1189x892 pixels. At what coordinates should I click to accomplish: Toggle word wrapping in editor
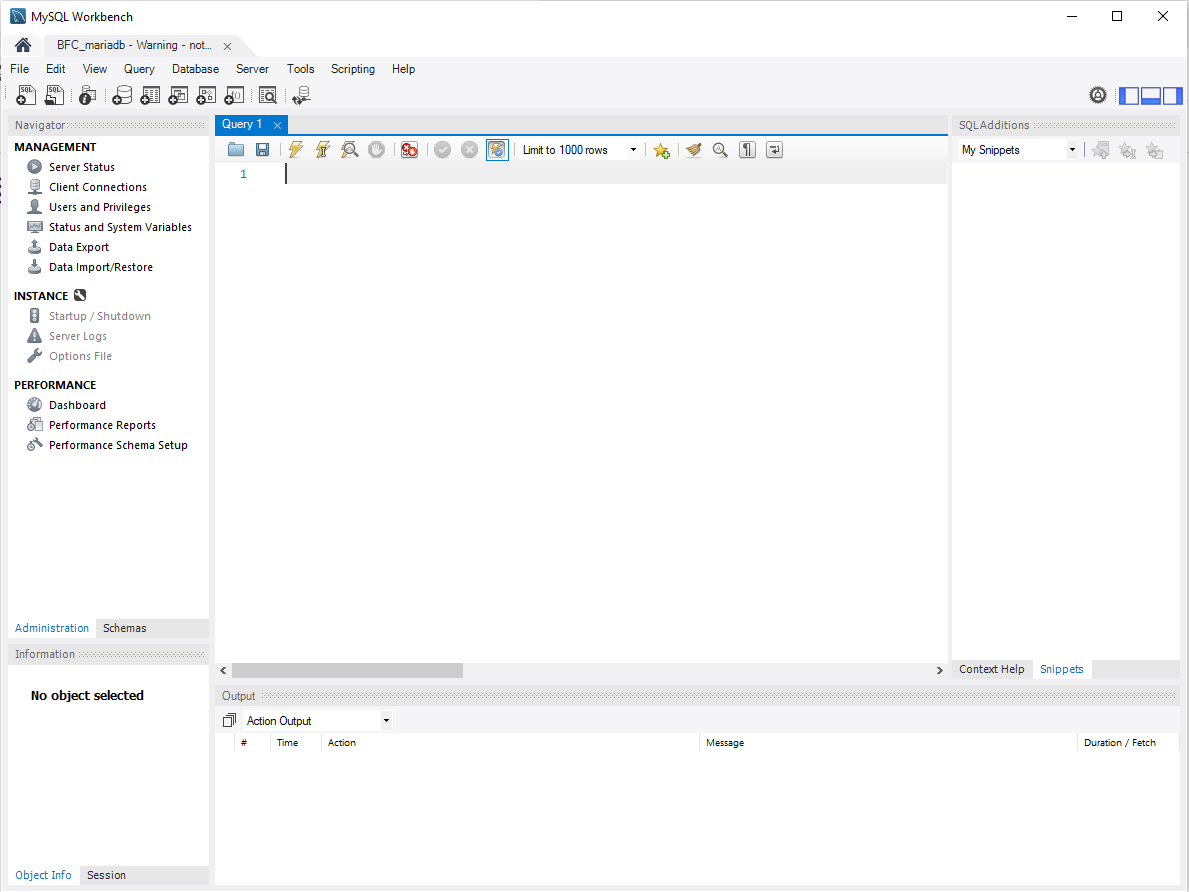tap(774, 150)
